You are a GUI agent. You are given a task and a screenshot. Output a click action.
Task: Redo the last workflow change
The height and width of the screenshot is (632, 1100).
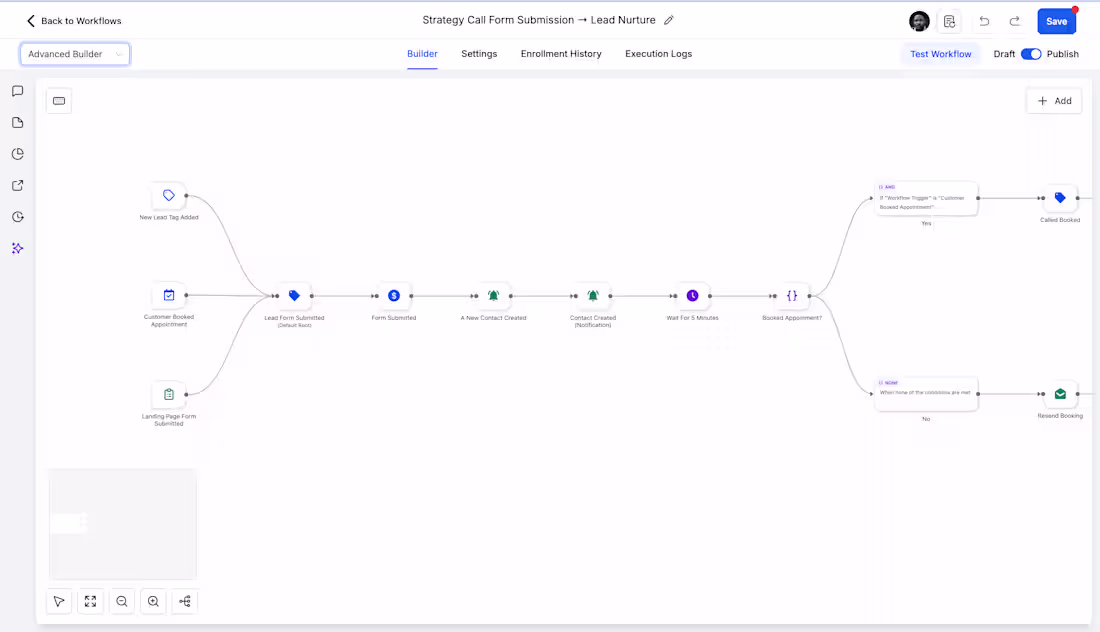pyautogui.click(x=1015, y=21)
